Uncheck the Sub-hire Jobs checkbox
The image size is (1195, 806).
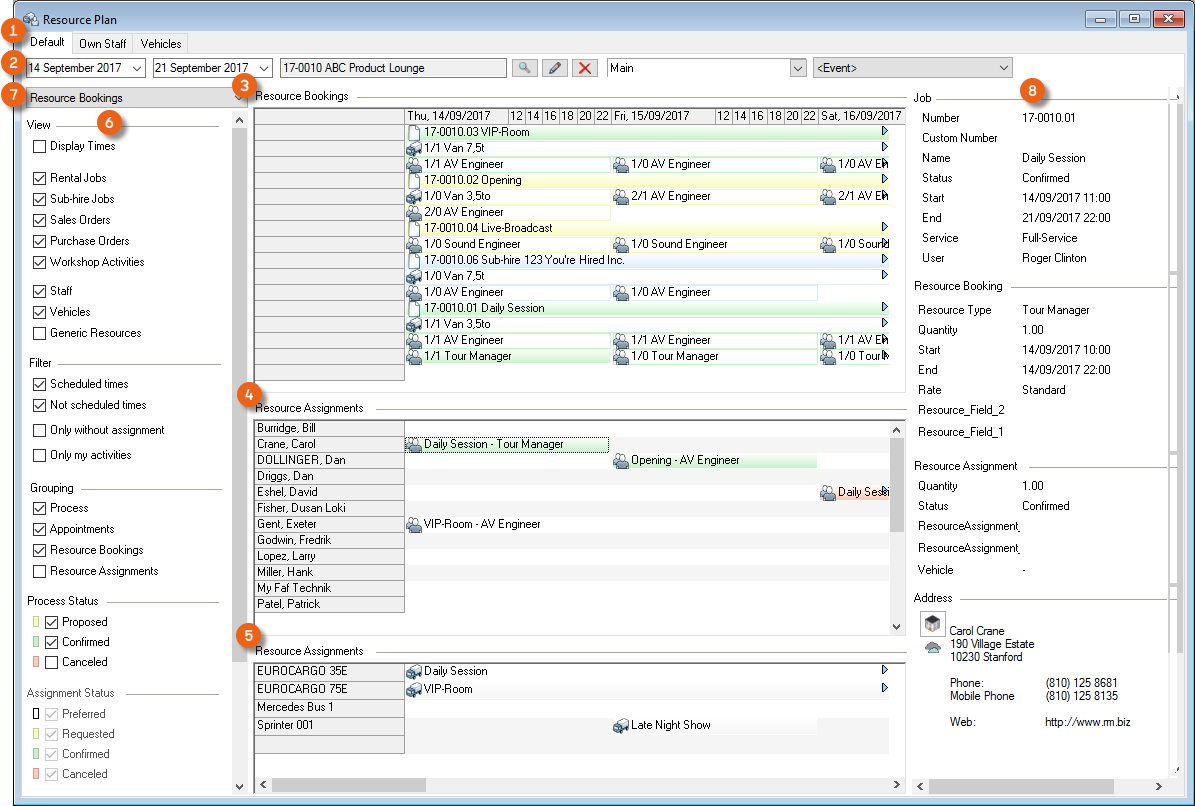click(40, 199)
